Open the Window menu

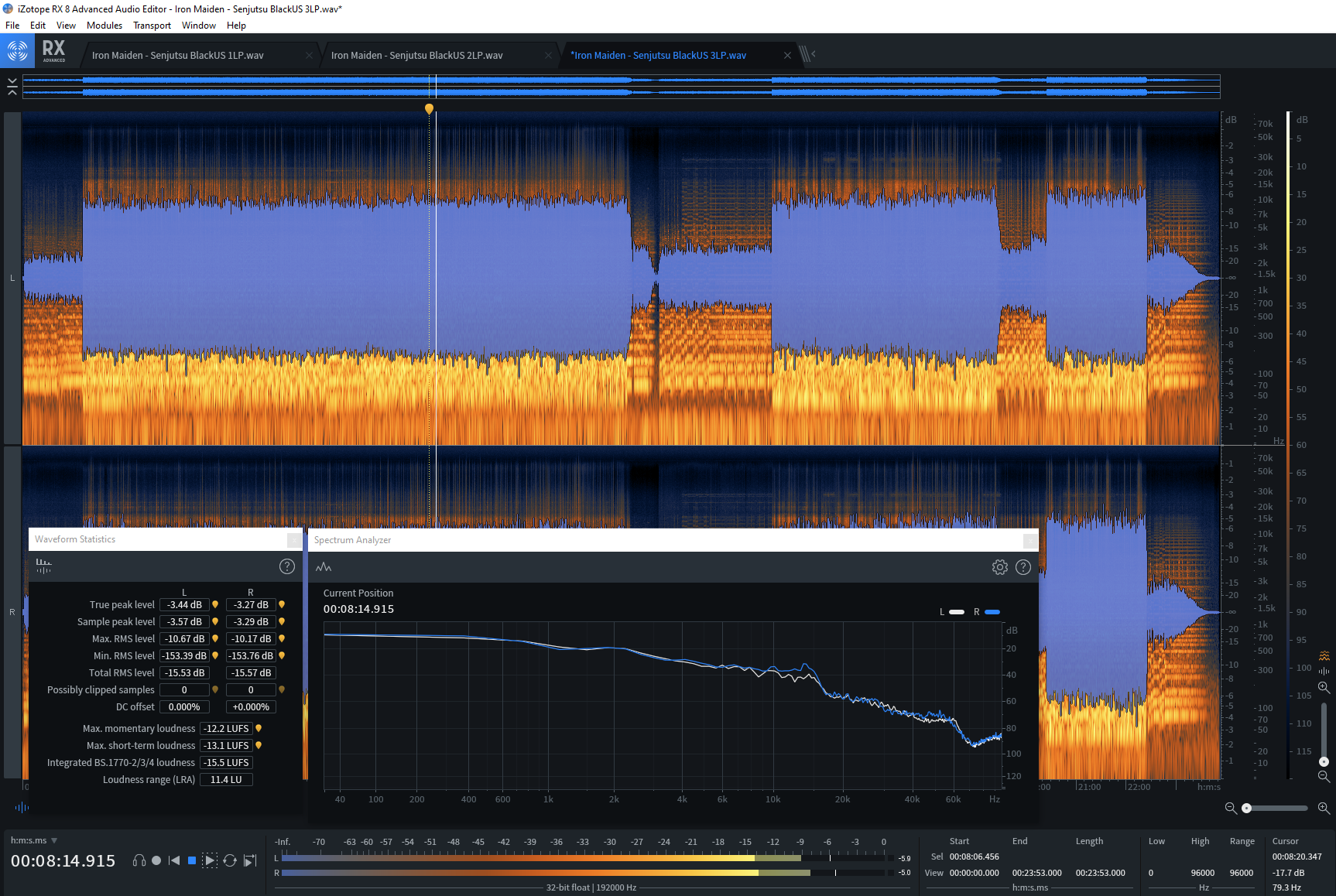click(199, 25)
